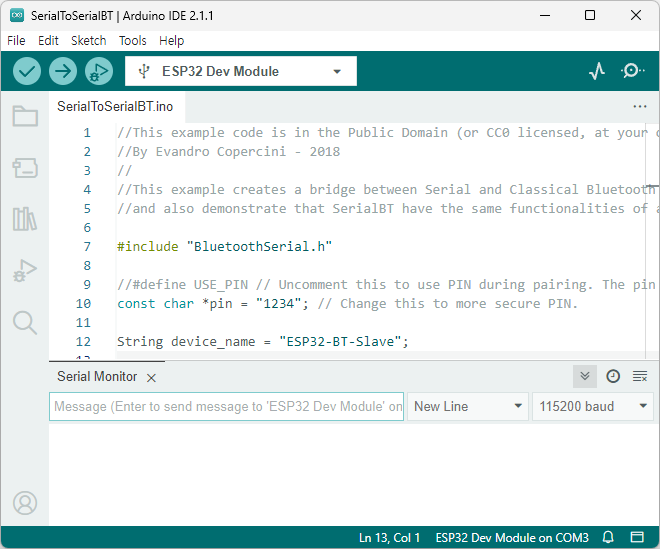660x549 pixels.
Task: Minimize the Arduino IDE window
Action: [545, 16]
